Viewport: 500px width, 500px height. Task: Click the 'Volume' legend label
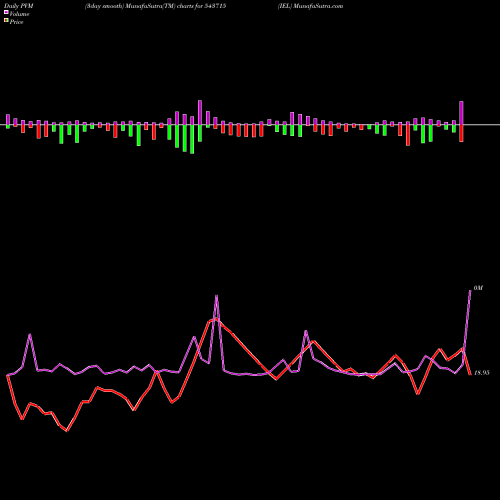pos(19,14)
